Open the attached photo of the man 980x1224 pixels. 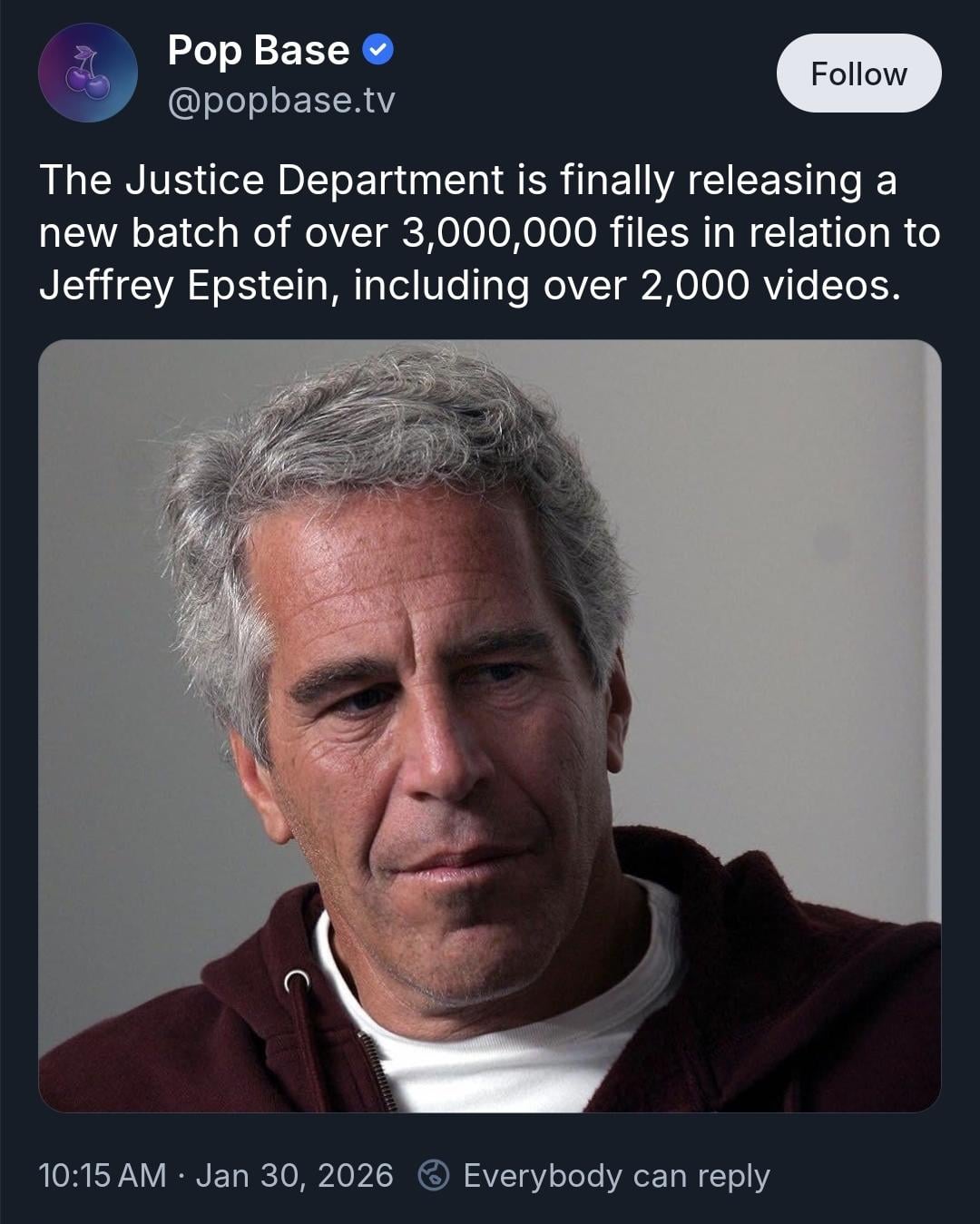[x=490, y=726]
